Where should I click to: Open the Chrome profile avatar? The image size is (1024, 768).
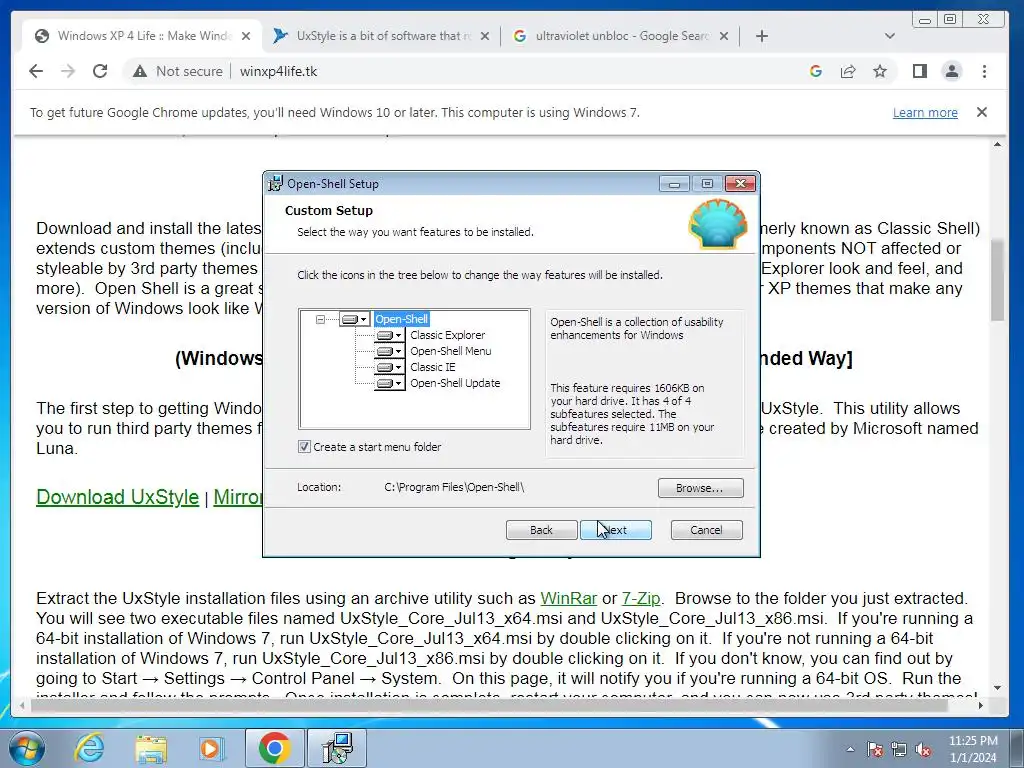point(952,71)
